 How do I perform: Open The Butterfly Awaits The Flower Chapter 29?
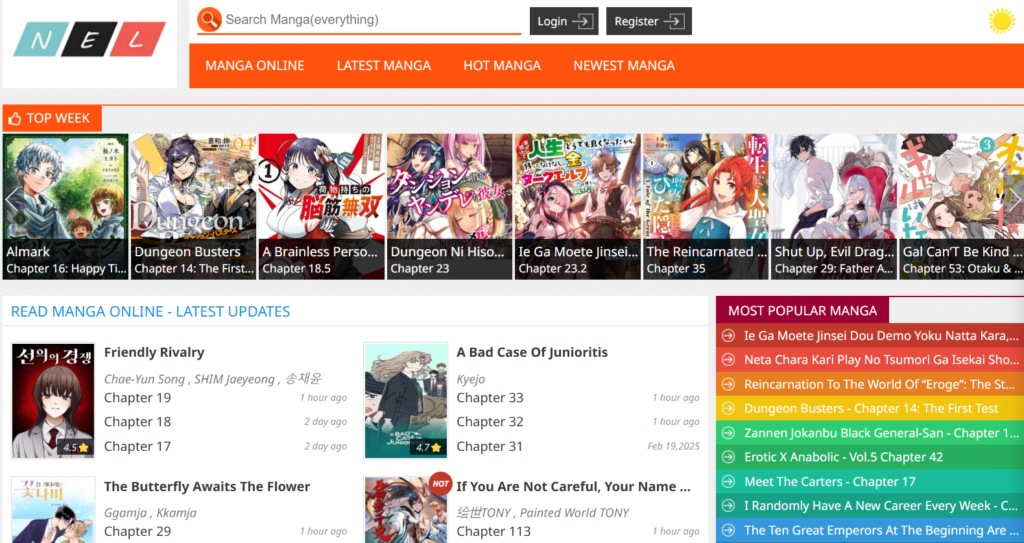click(x=137, y=532)
